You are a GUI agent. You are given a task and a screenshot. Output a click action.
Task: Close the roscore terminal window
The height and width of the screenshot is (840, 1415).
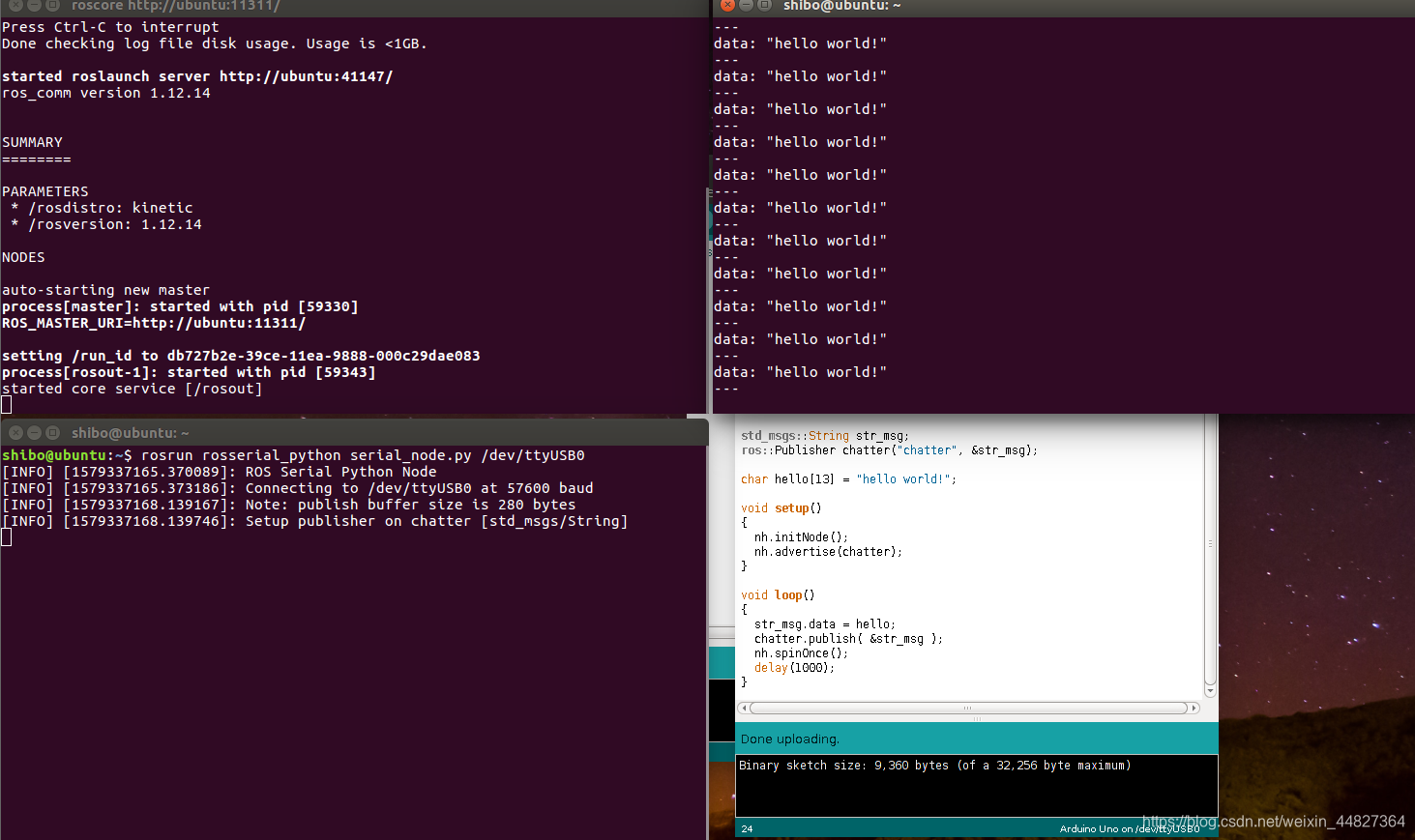pyautogui.click(x=15, y=7)
